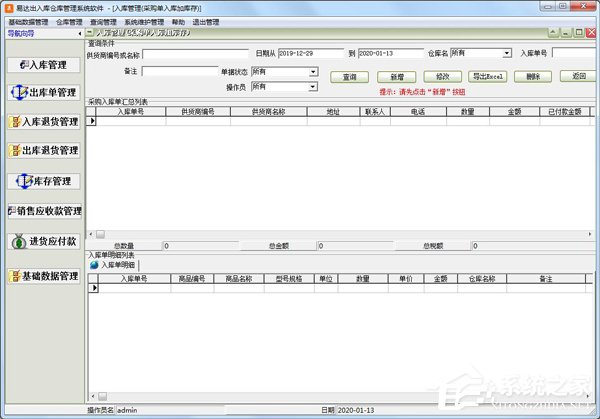
Task: Open 库存管理 in the sidebar
Action: 44,181
